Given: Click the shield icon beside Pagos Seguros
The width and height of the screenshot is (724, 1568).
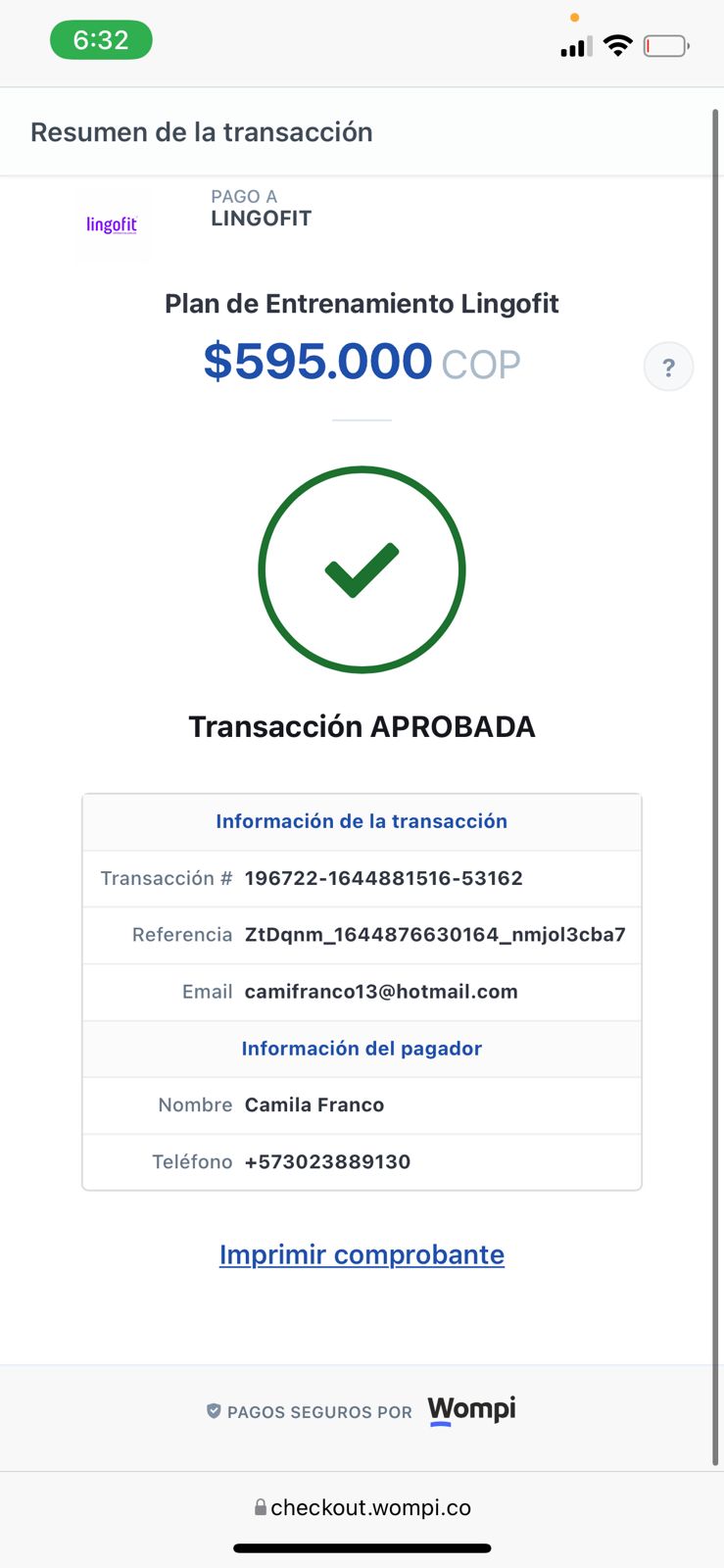Looking at the screenshot, I should pyautogui.click(x=214, y=1411).
